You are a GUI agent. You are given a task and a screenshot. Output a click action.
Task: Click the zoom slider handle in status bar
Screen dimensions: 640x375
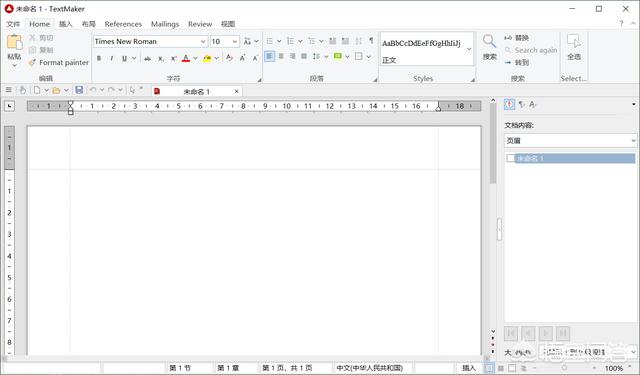point(564,368)
